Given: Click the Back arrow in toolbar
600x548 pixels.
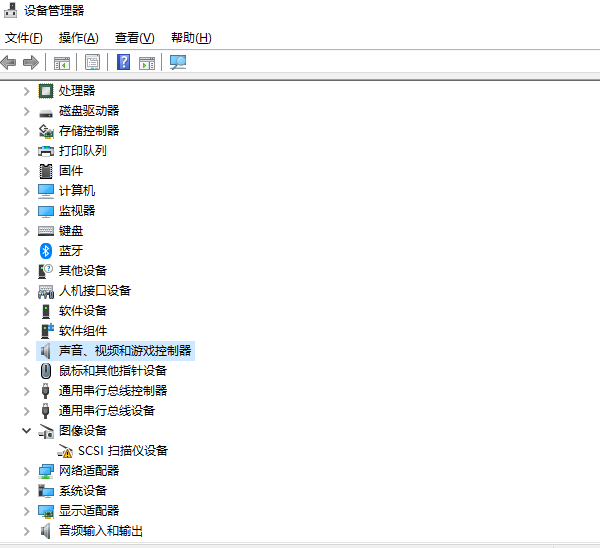Looking at the screenshot, I should click(9, 62).
